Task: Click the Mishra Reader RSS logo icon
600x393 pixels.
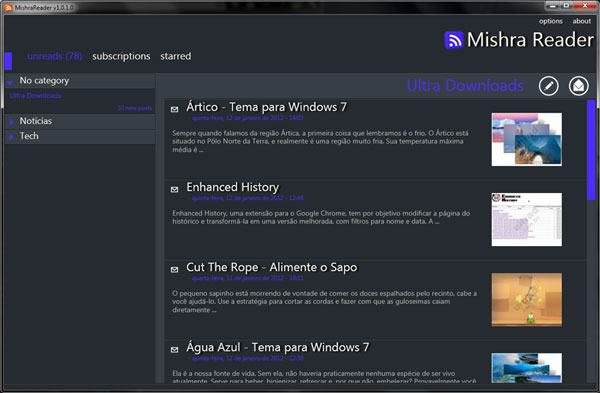Action: 454,40
